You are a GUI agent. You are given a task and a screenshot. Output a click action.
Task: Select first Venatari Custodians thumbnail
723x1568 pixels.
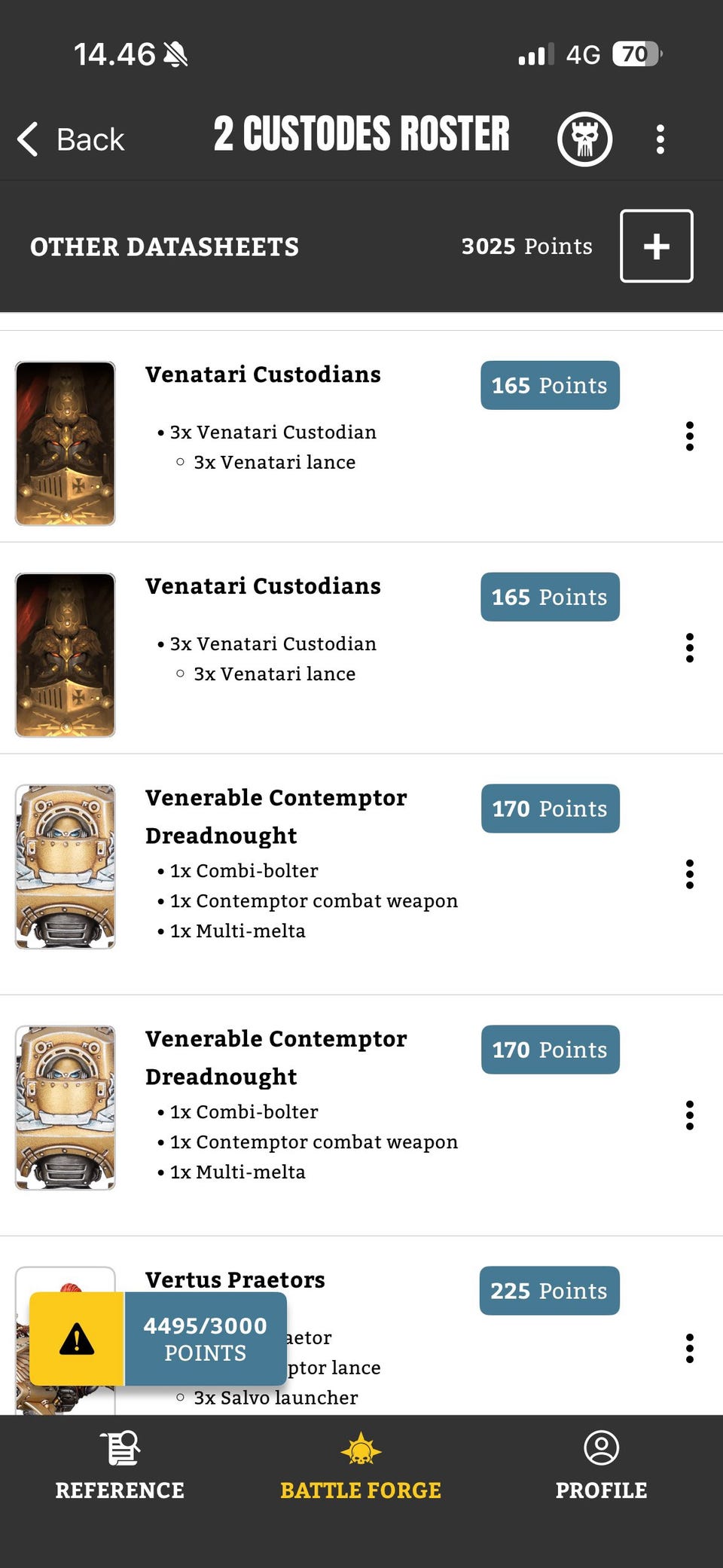pyautogui.click(x=66, y=443)
